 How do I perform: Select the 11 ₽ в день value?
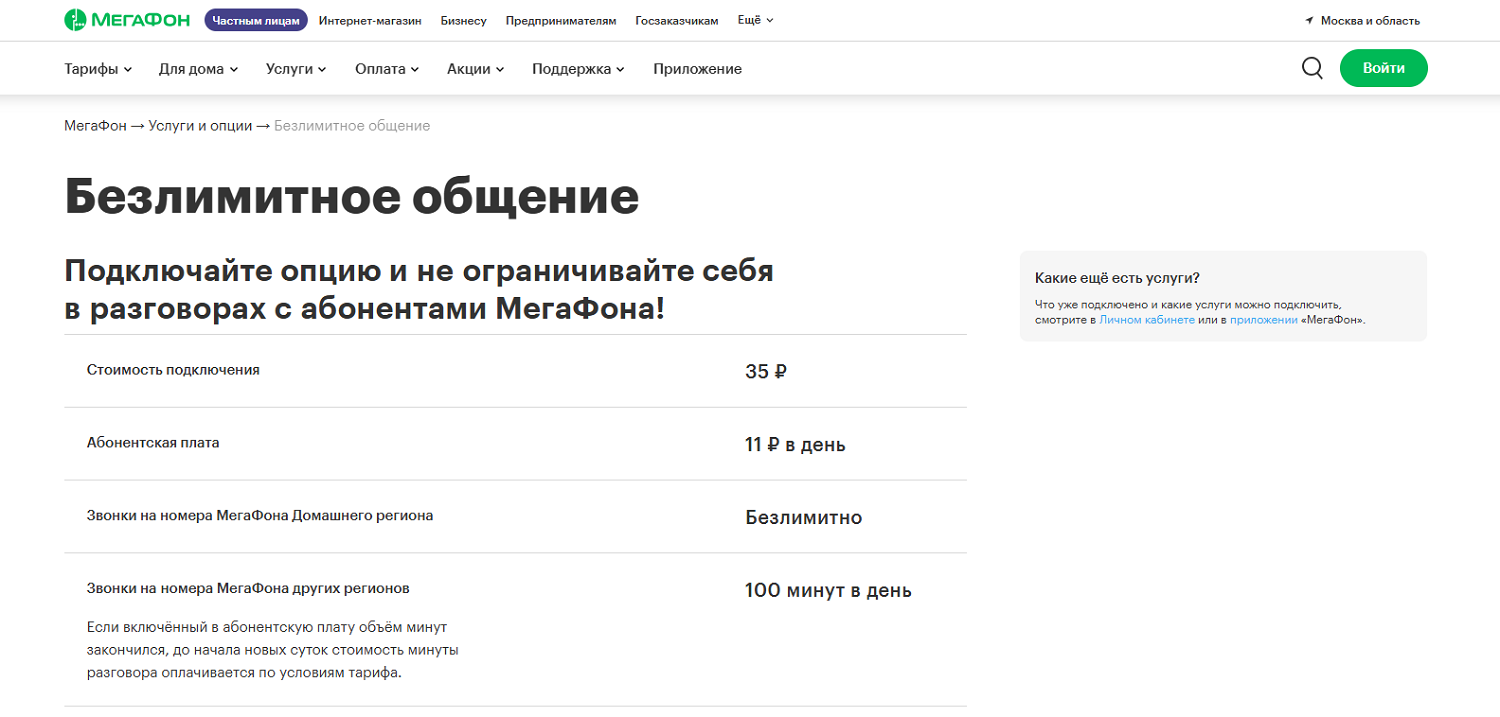(795, 445)
